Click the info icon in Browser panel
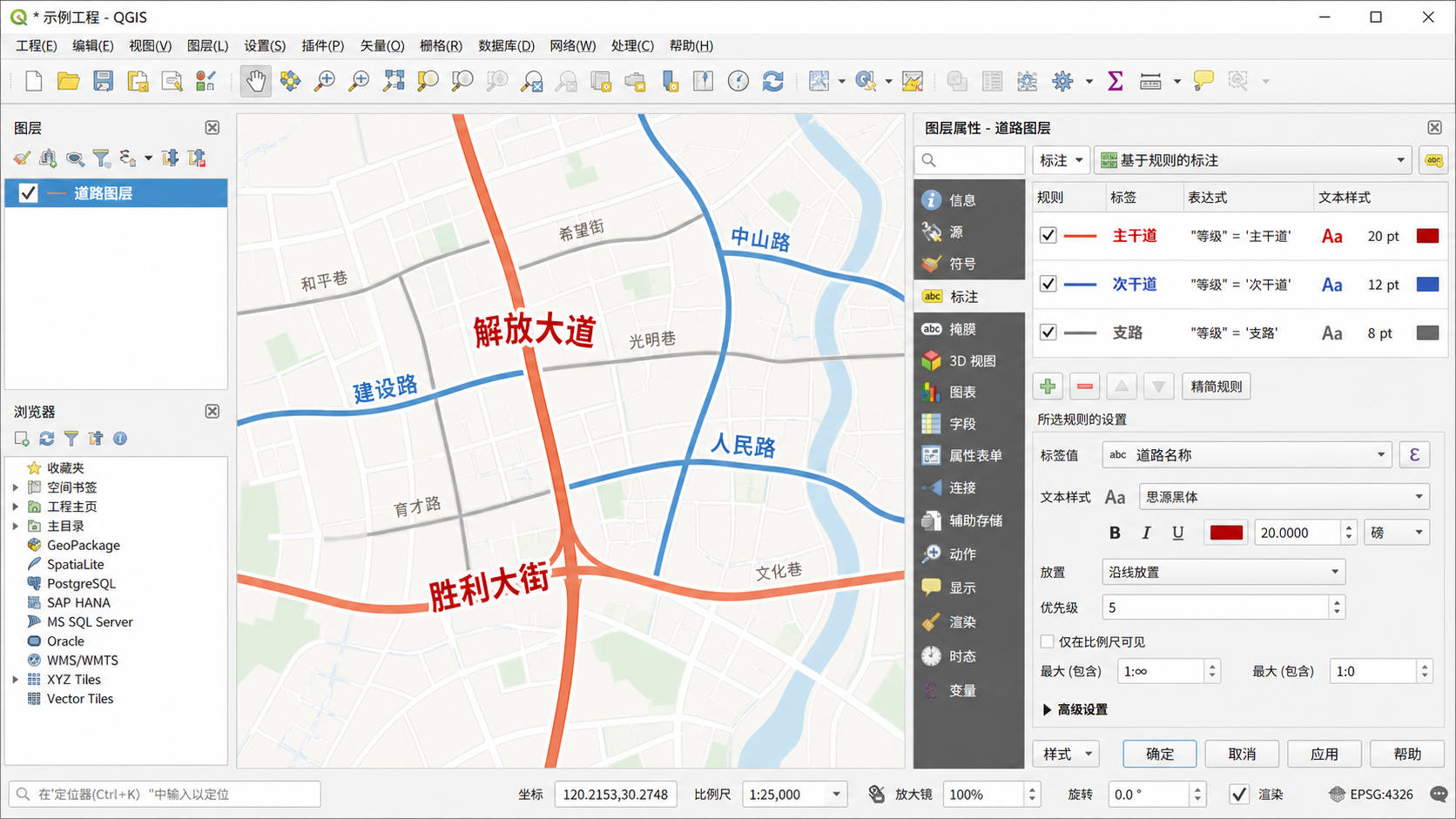1456x819 pixels. (x=120, y=439)
